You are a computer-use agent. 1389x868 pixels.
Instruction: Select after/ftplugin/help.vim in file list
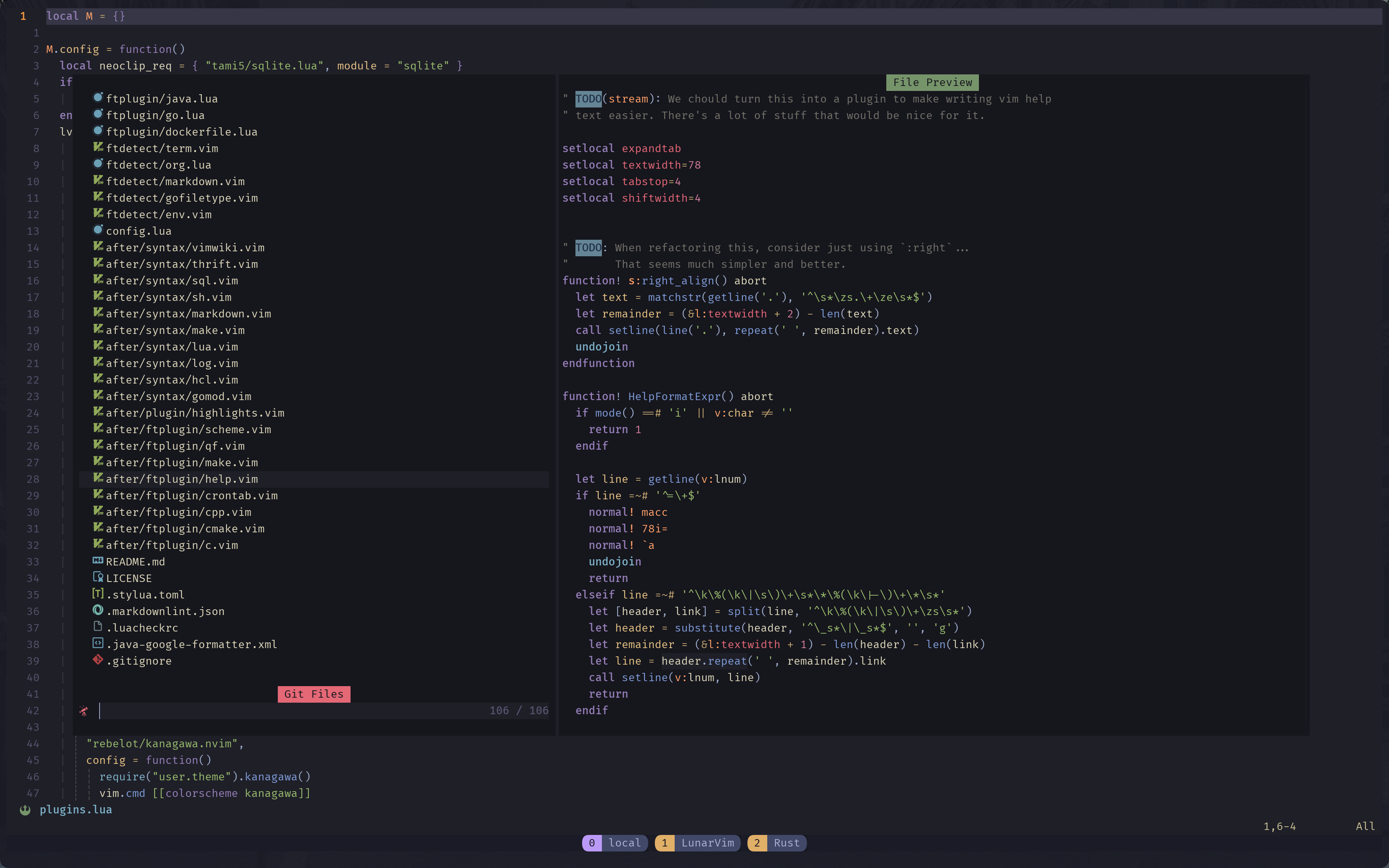pyautogui.click(x=181, y=479)
